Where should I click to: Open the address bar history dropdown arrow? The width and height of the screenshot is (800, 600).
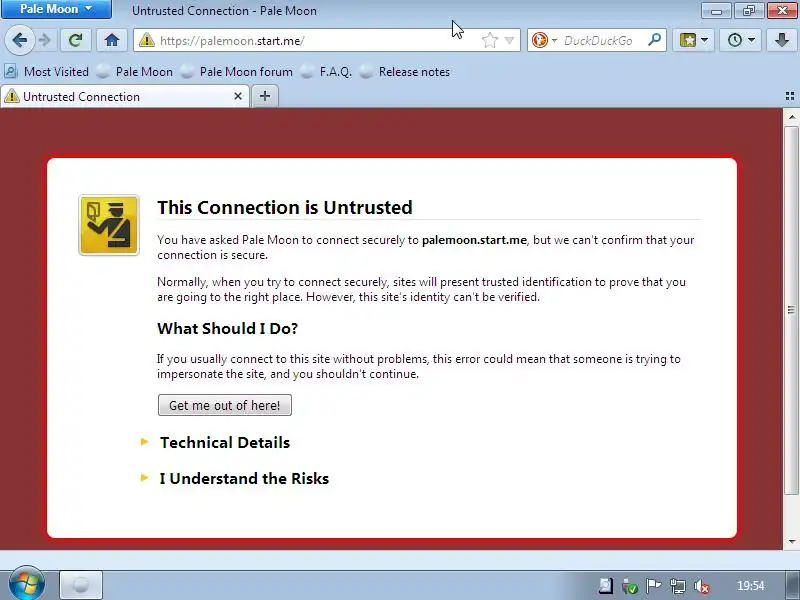click(x=509, y=40)
